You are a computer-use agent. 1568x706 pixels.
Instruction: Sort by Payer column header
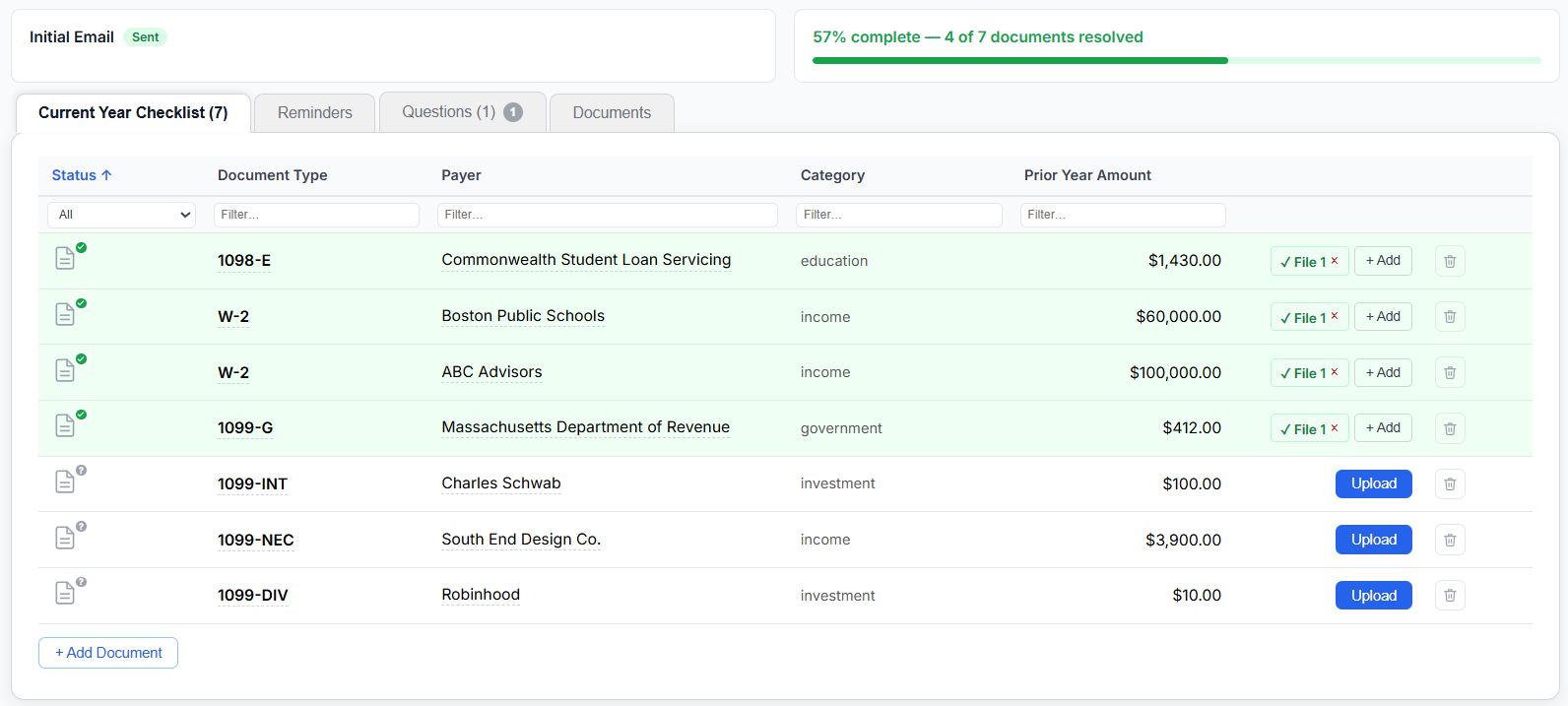[461, 175]
